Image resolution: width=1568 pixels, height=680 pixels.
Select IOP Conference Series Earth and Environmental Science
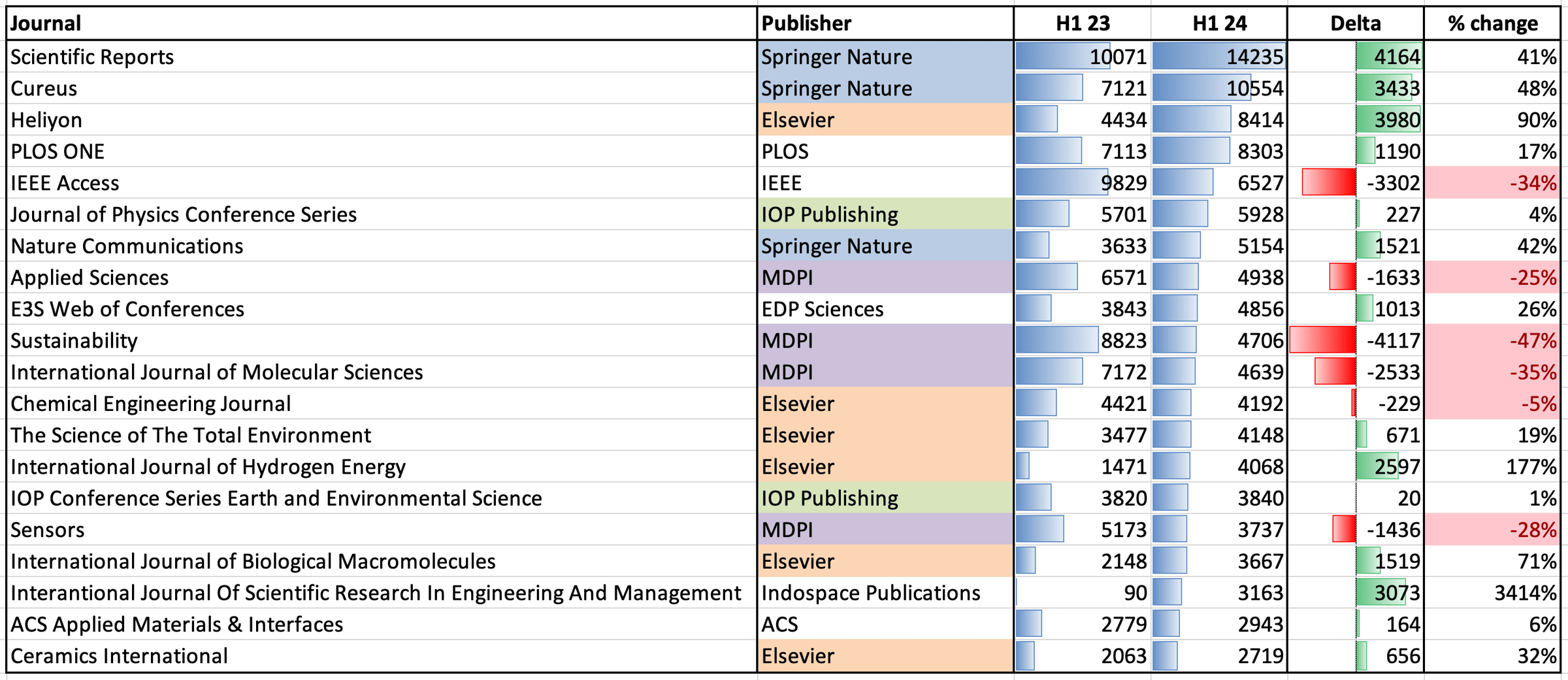pyautogui.click(x=382, y=498)
